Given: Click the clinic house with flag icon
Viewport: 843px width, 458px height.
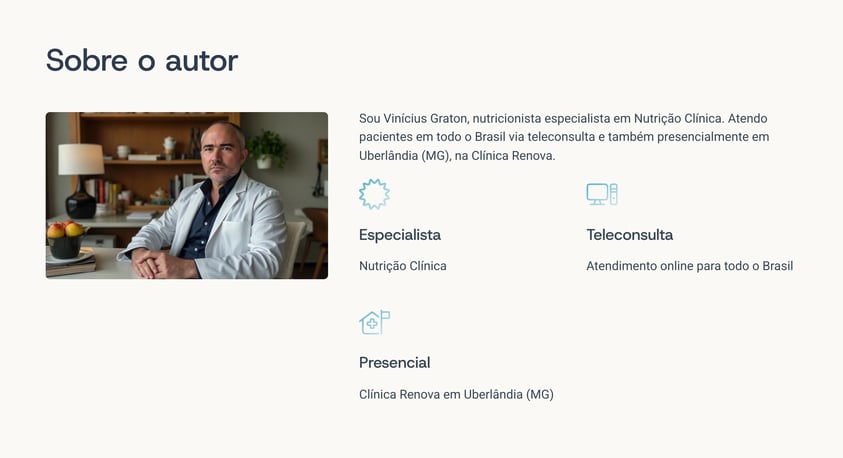Looking at the screenshot, I should pyautogui.click(x=374, y=322).
